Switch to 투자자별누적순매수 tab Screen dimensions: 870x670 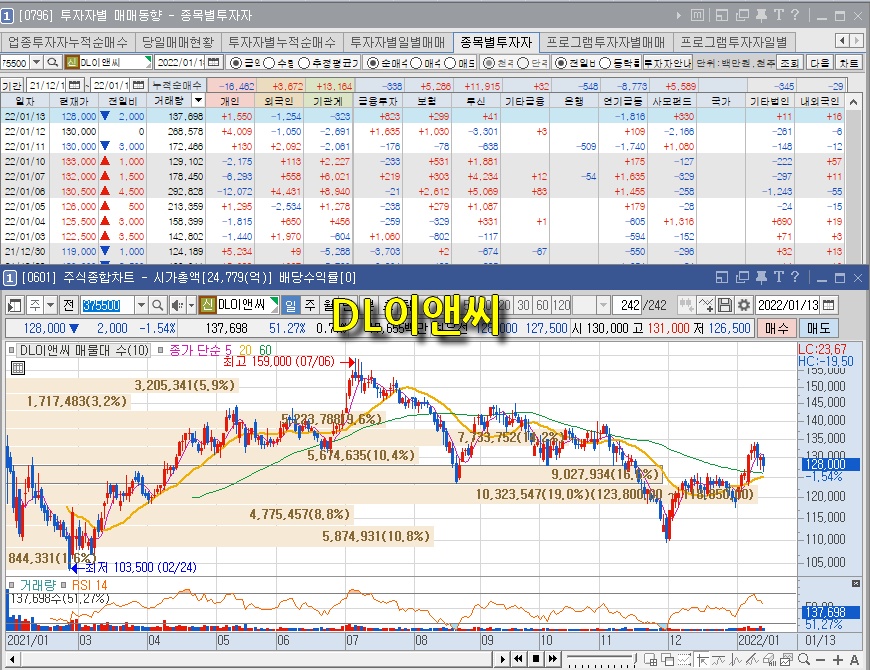click(x=282, y=43)
